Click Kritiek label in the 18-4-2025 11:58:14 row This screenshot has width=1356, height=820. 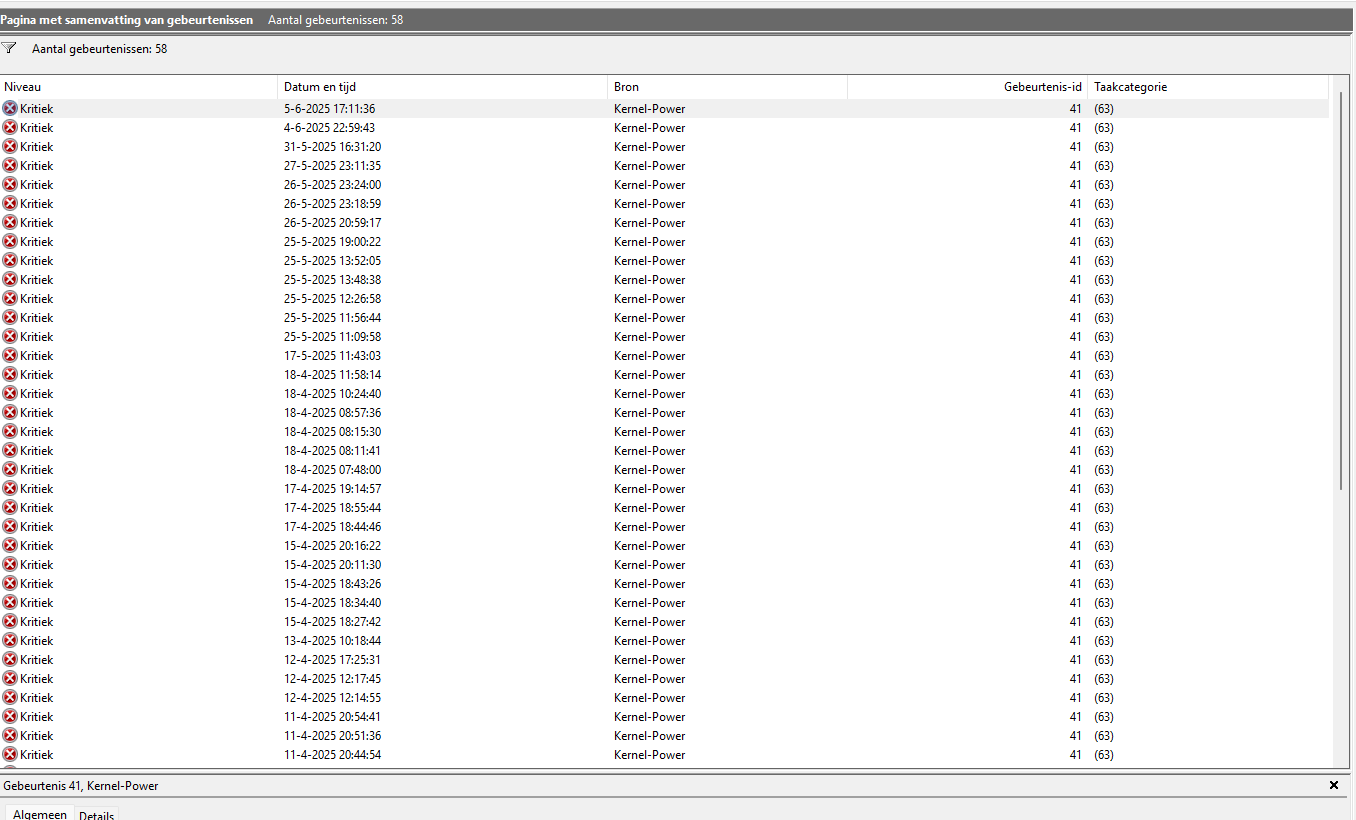pyautogui.click(x=37, y=375)
